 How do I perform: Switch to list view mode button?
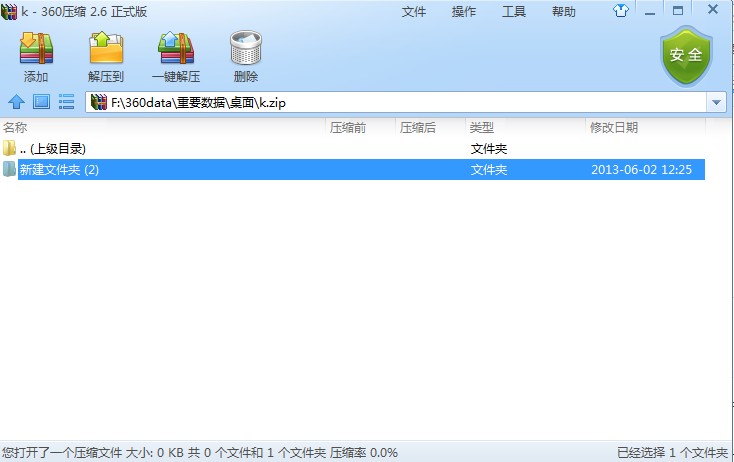(x=66, y=102)
